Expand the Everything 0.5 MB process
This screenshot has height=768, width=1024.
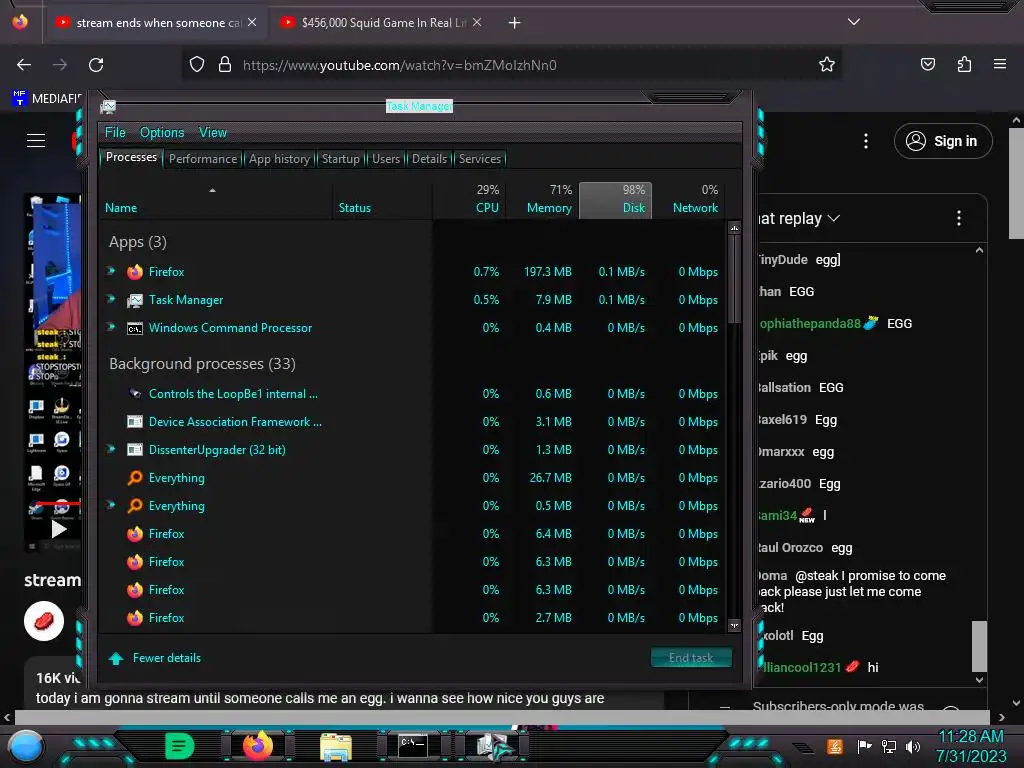(x=112, y=505)
